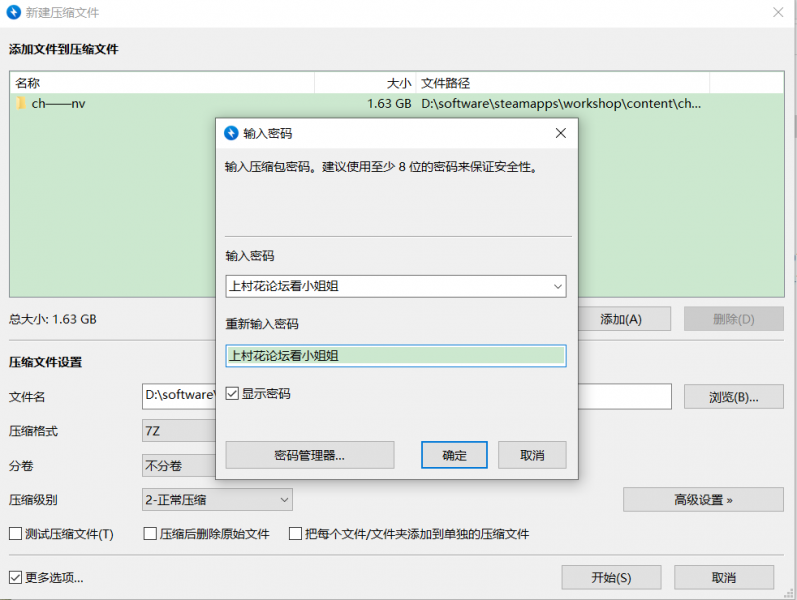The width and height of the screenshot is (797, 600).
Task: Check the option to add each file to separate archive
Action: 296,534
